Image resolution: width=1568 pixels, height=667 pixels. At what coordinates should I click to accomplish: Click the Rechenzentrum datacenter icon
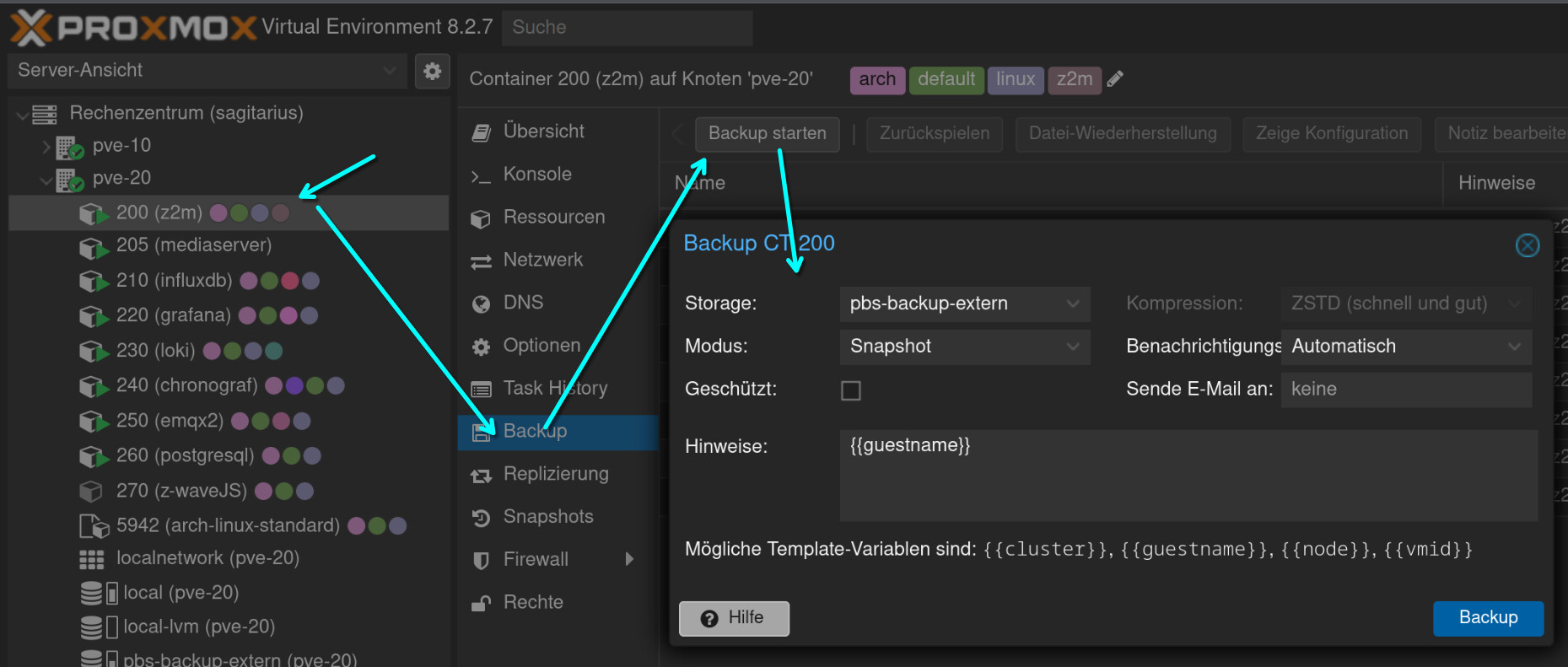[45, 114]
